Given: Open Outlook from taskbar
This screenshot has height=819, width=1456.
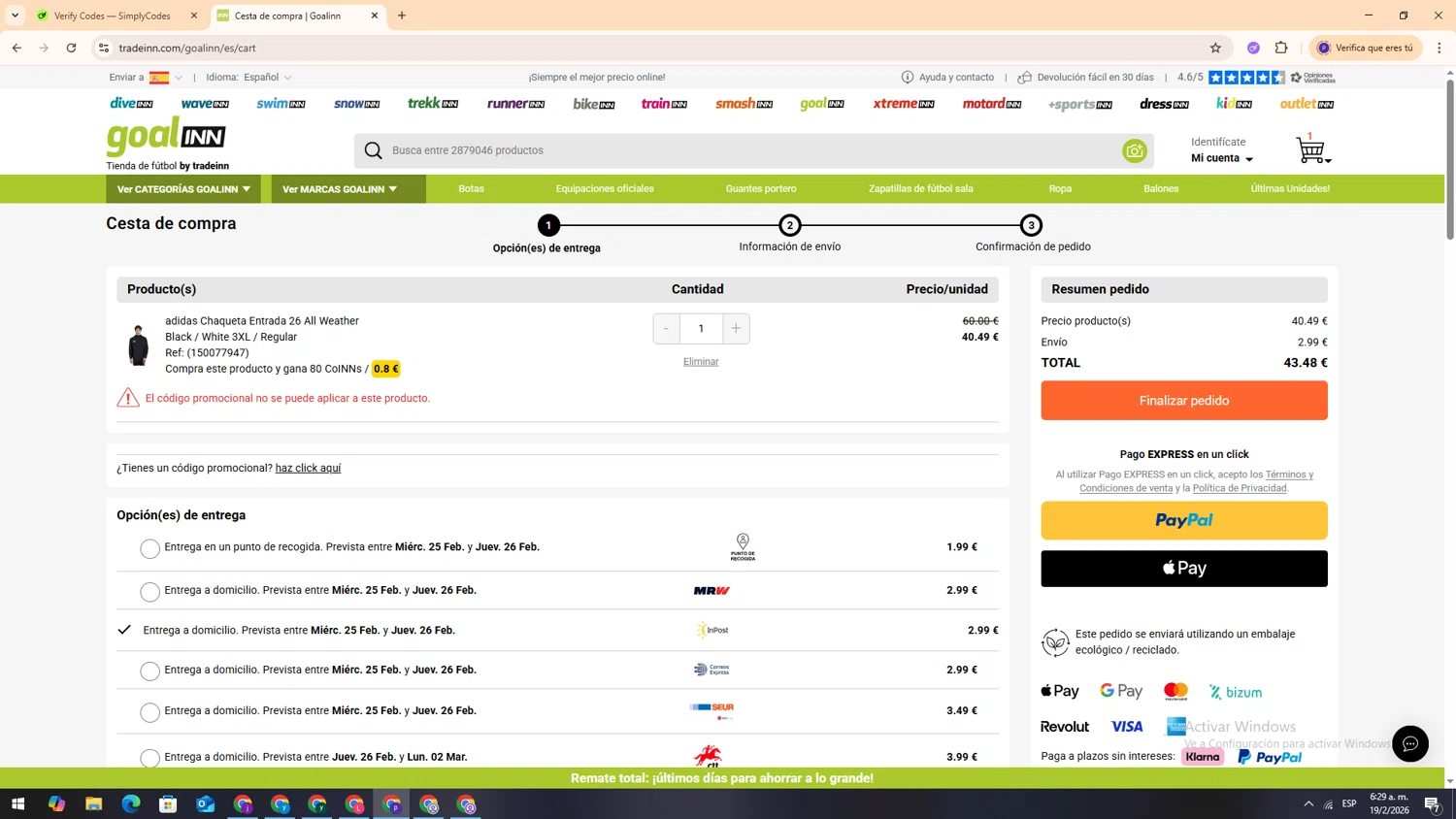Looking at the screenshot, I should click(205, 803).
